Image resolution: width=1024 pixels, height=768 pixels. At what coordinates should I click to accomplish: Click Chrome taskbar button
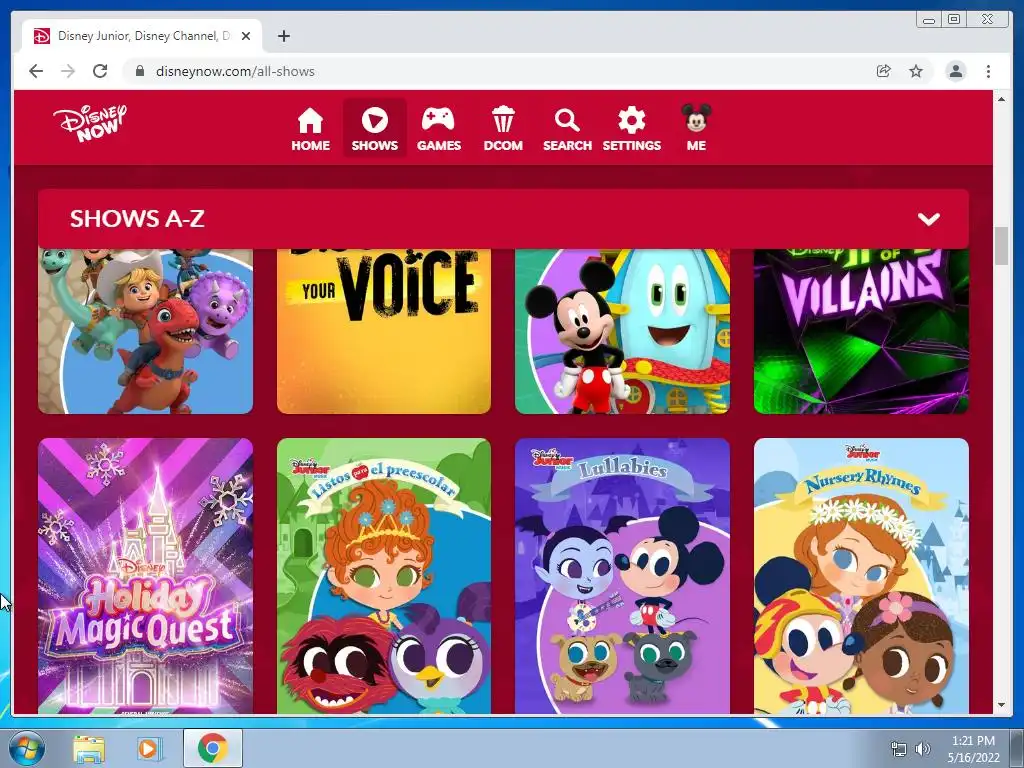click(213, 748)
